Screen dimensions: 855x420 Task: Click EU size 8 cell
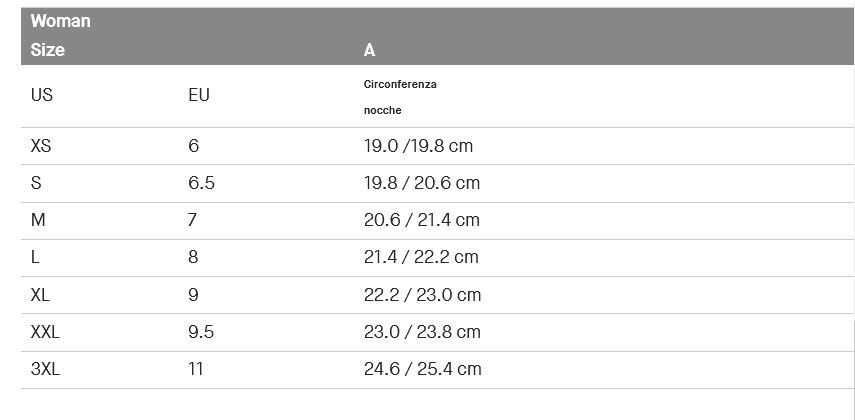pyautogui.click(x=193, y=257)
